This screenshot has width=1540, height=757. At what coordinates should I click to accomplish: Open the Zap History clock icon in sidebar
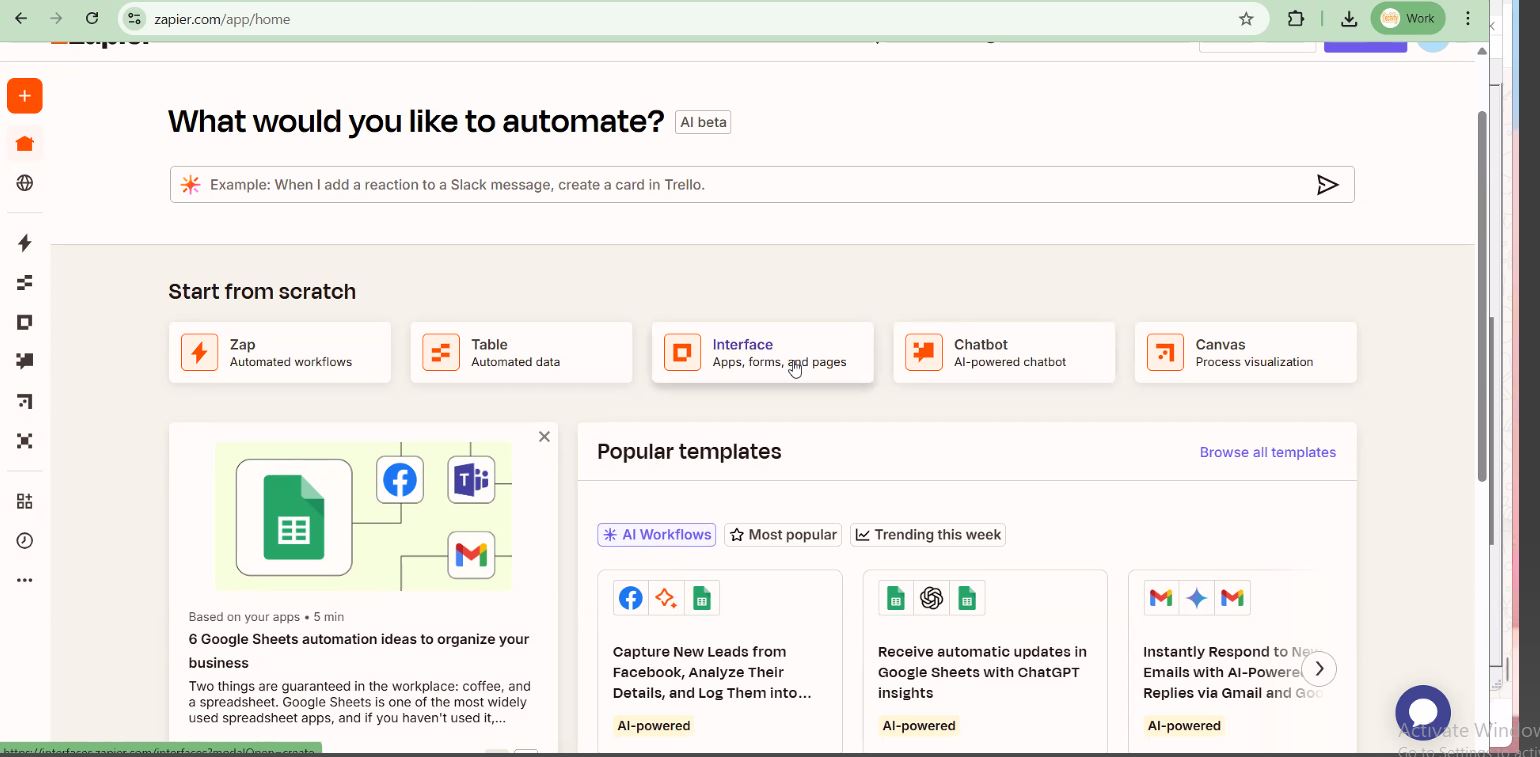coord(25,541)
